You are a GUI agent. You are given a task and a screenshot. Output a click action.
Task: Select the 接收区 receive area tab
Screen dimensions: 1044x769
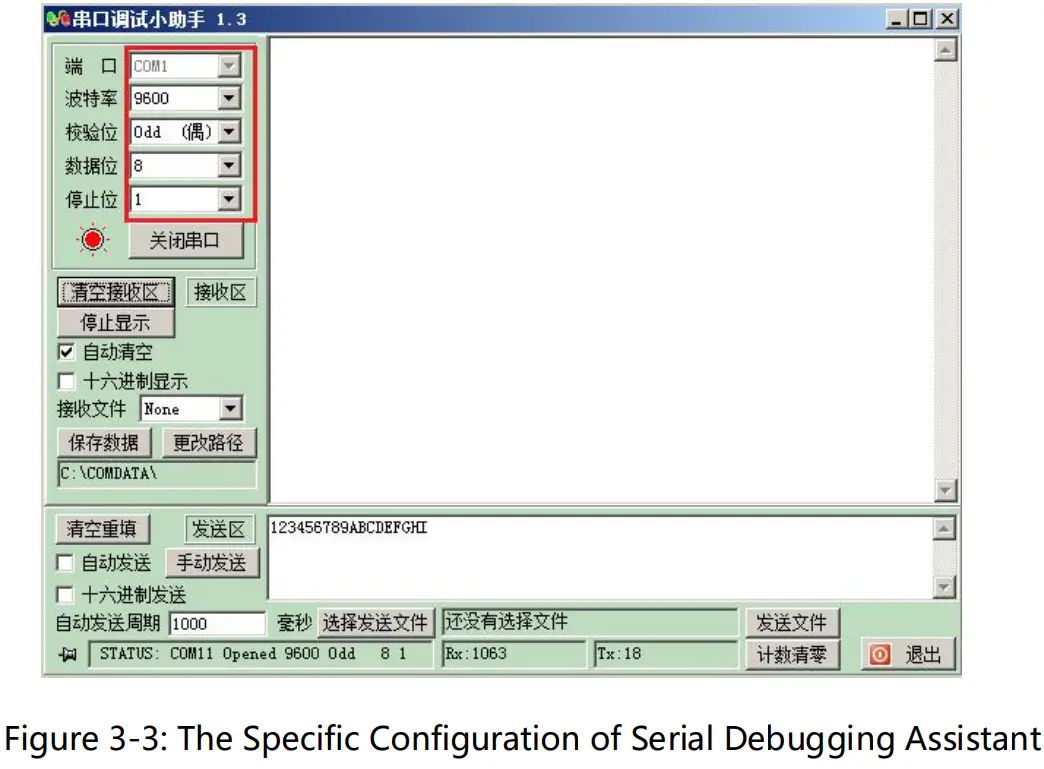click(x=221, y=292)
